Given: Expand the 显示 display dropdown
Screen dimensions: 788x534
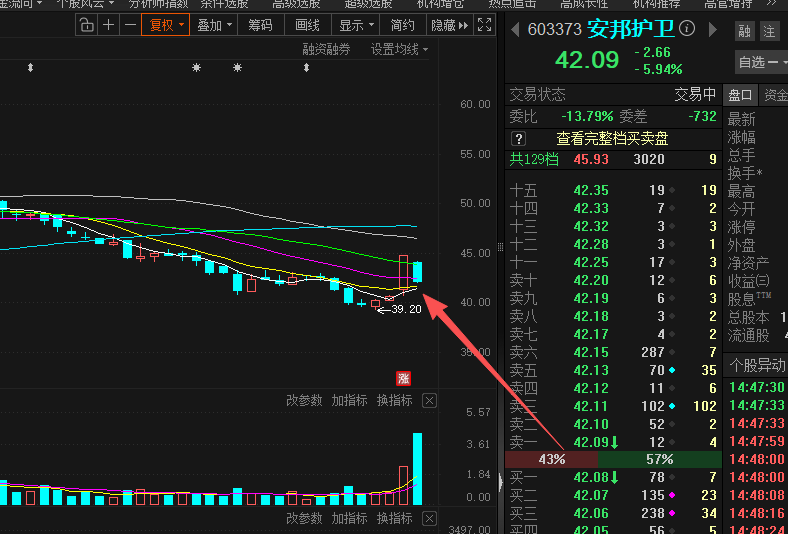Looking at the screenshot, I should pos(356,25).
